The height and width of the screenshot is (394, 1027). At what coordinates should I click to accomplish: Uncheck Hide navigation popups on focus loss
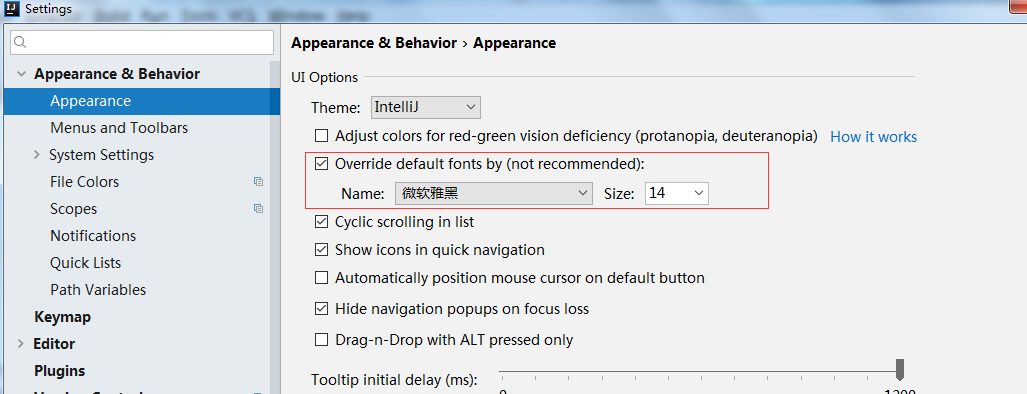pyautogui.click(x=322, y=308)
